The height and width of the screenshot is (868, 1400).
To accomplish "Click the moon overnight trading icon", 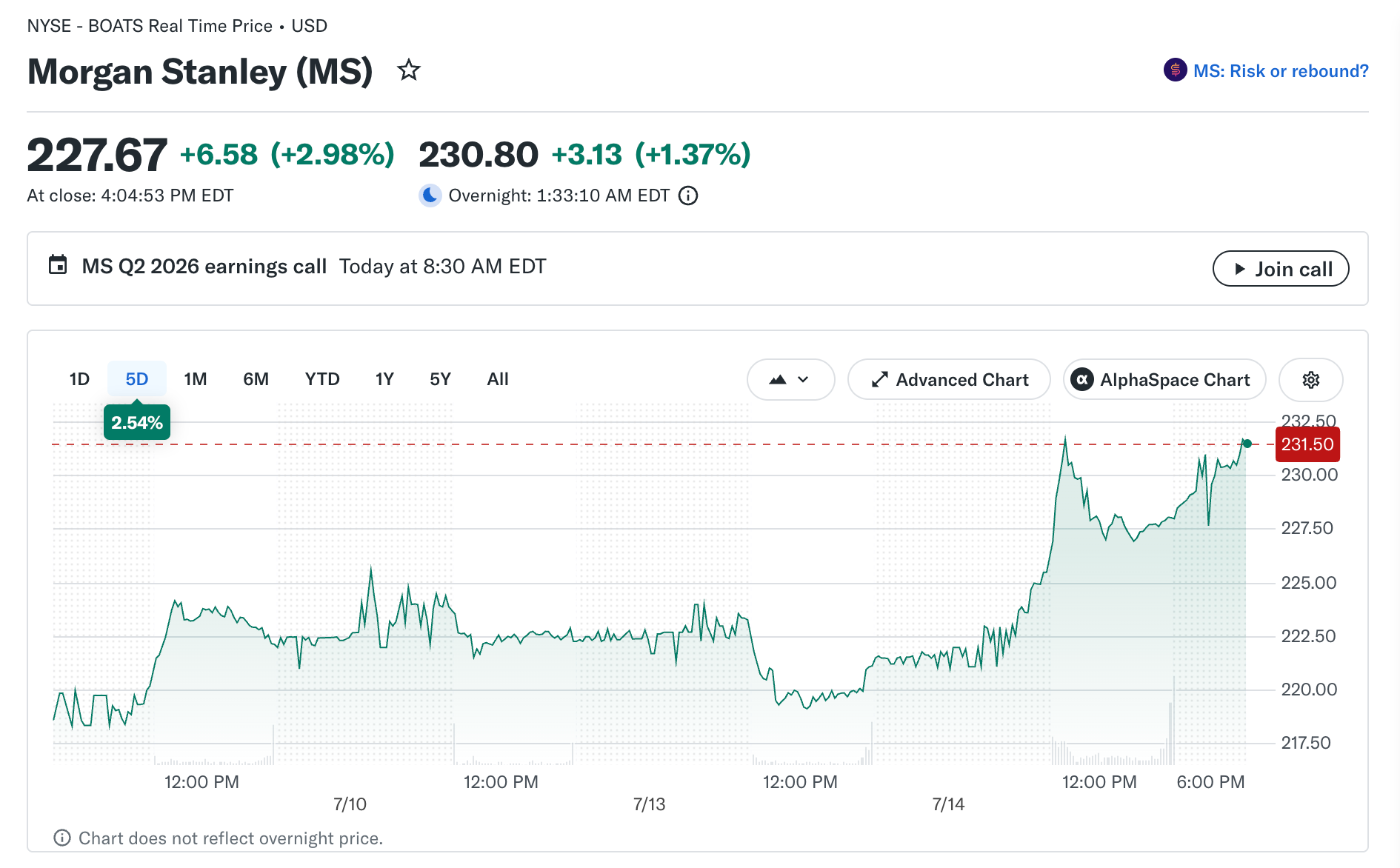I will (x=430, y=196).
